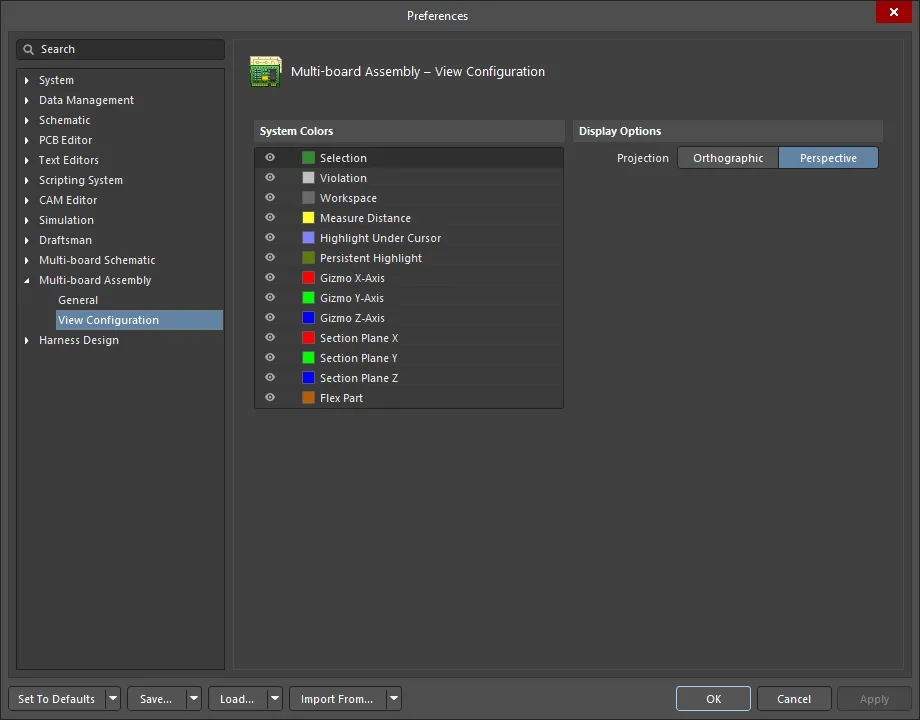Open the Import From dropdown arrow
The image size is (920, 720).
394,698
